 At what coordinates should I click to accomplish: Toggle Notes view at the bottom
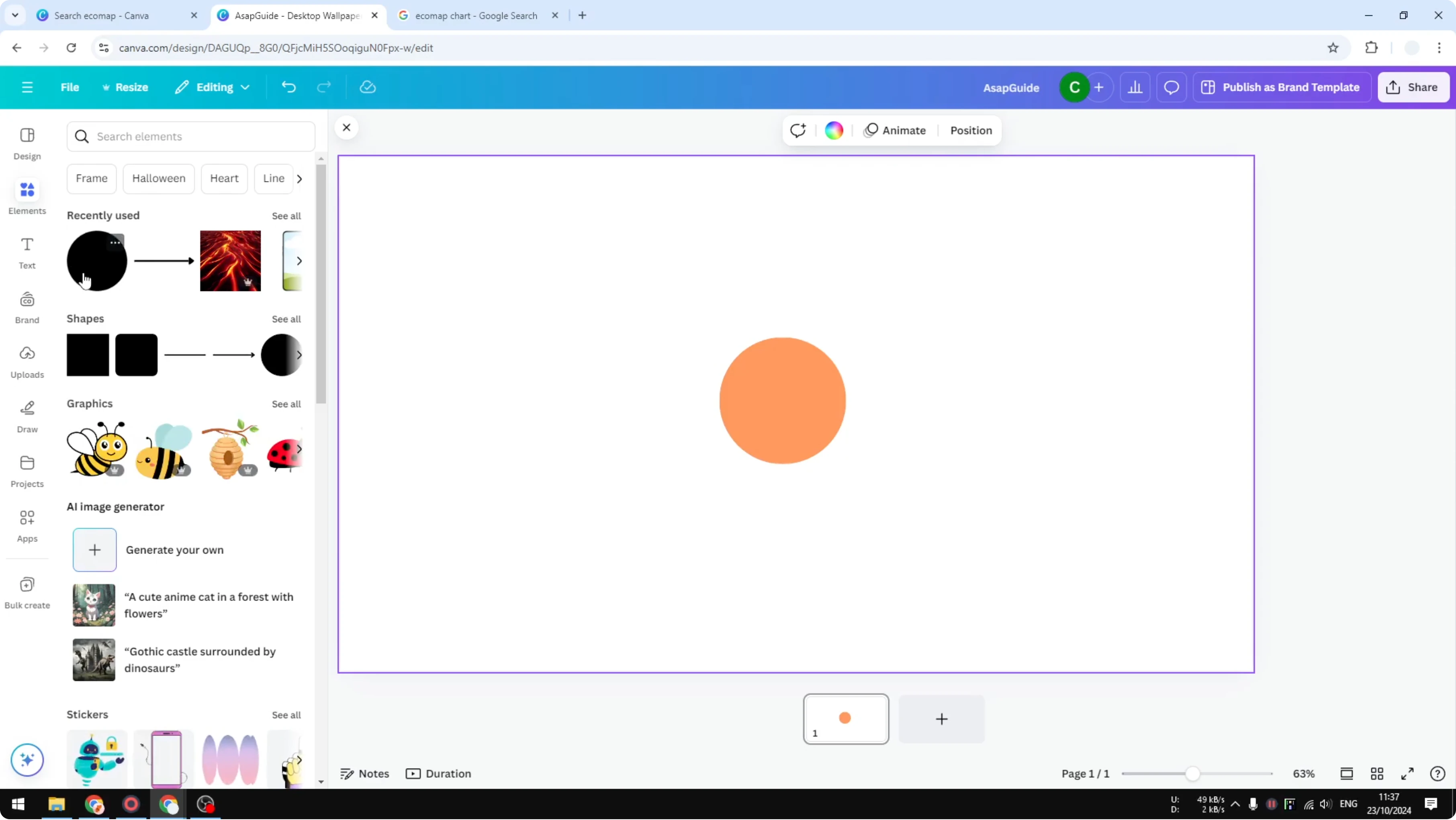tap(364, 773)
